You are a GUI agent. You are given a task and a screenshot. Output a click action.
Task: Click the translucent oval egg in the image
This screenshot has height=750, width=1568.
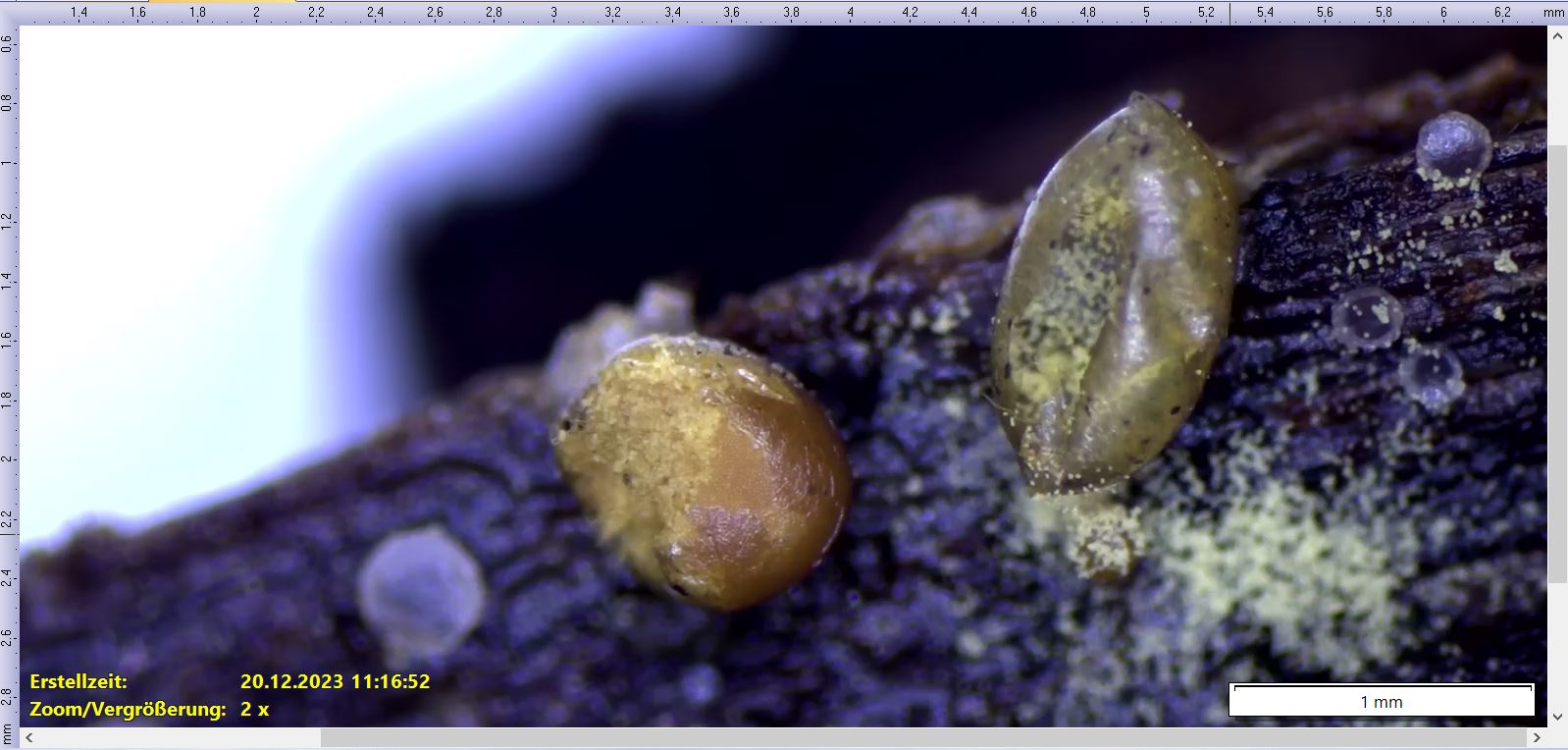[1114, 295]
